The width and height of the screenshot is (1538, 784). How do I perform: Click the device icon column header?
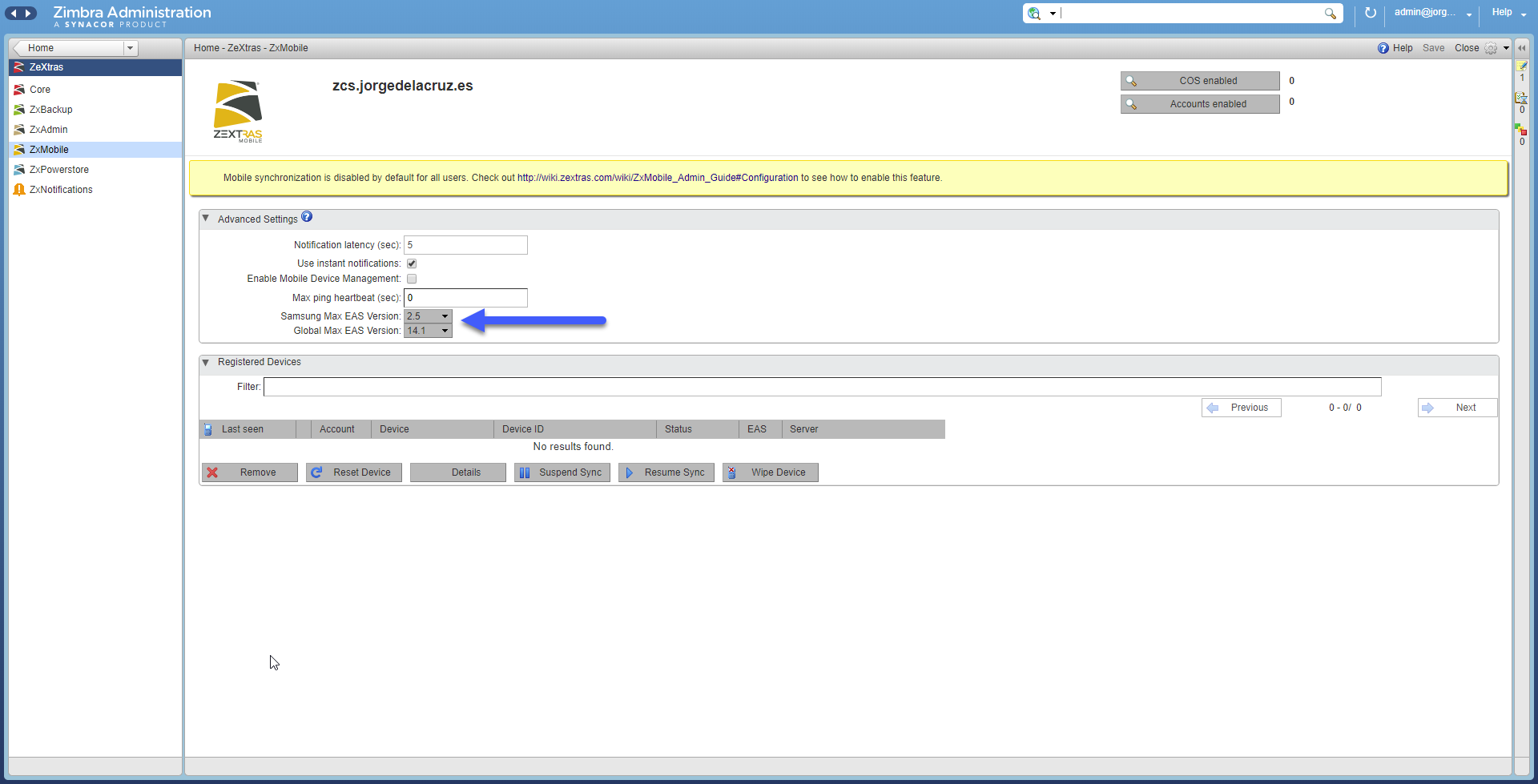(x=207, y=429)
